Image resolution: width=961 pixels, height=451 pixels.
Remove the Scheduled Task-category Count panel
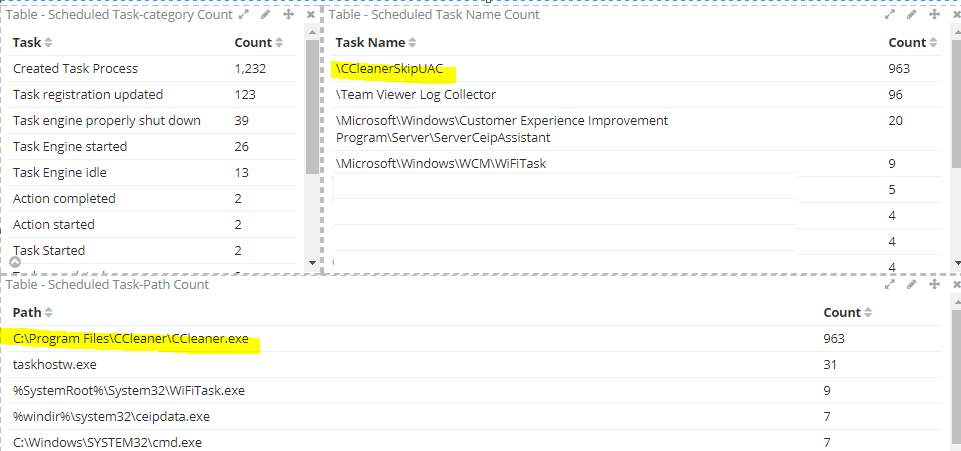(311, 14)
